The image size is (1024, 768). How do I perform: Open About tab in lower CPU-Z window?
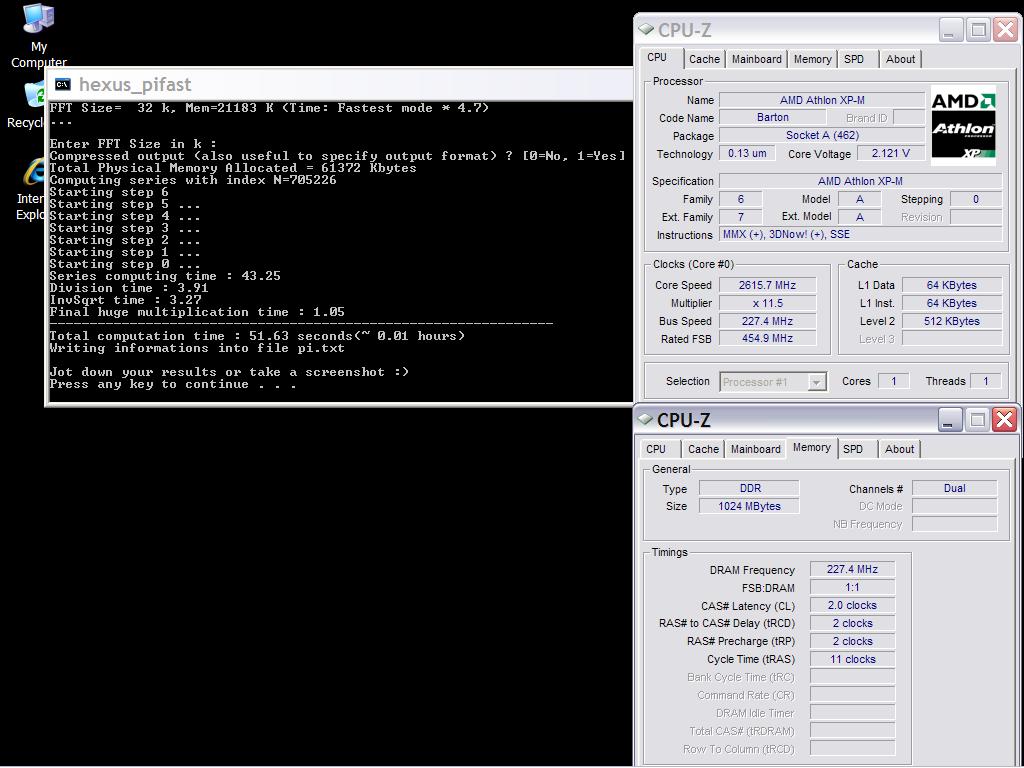coord(899,449)
